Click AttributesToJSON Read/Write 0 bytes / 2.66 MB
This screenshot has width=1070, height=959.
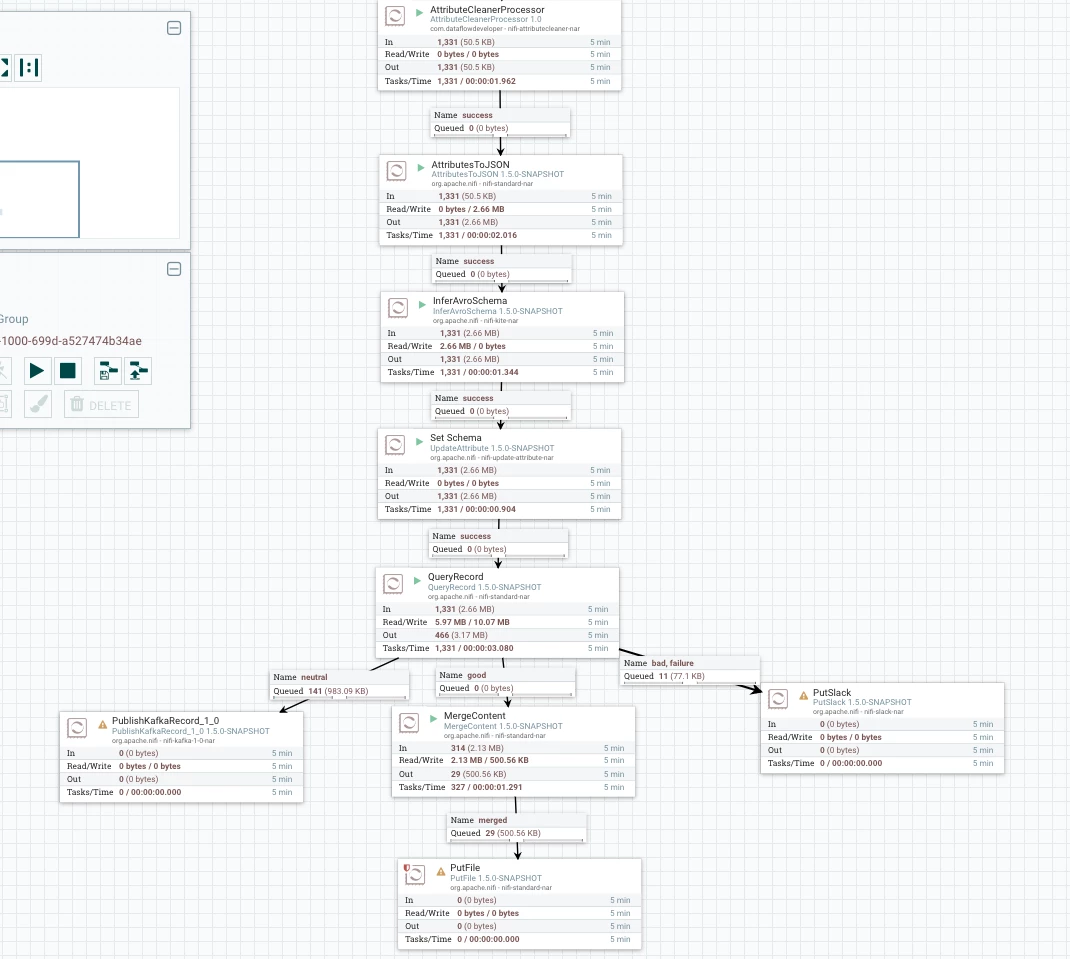pyautogui.click(x=471, y=209)
